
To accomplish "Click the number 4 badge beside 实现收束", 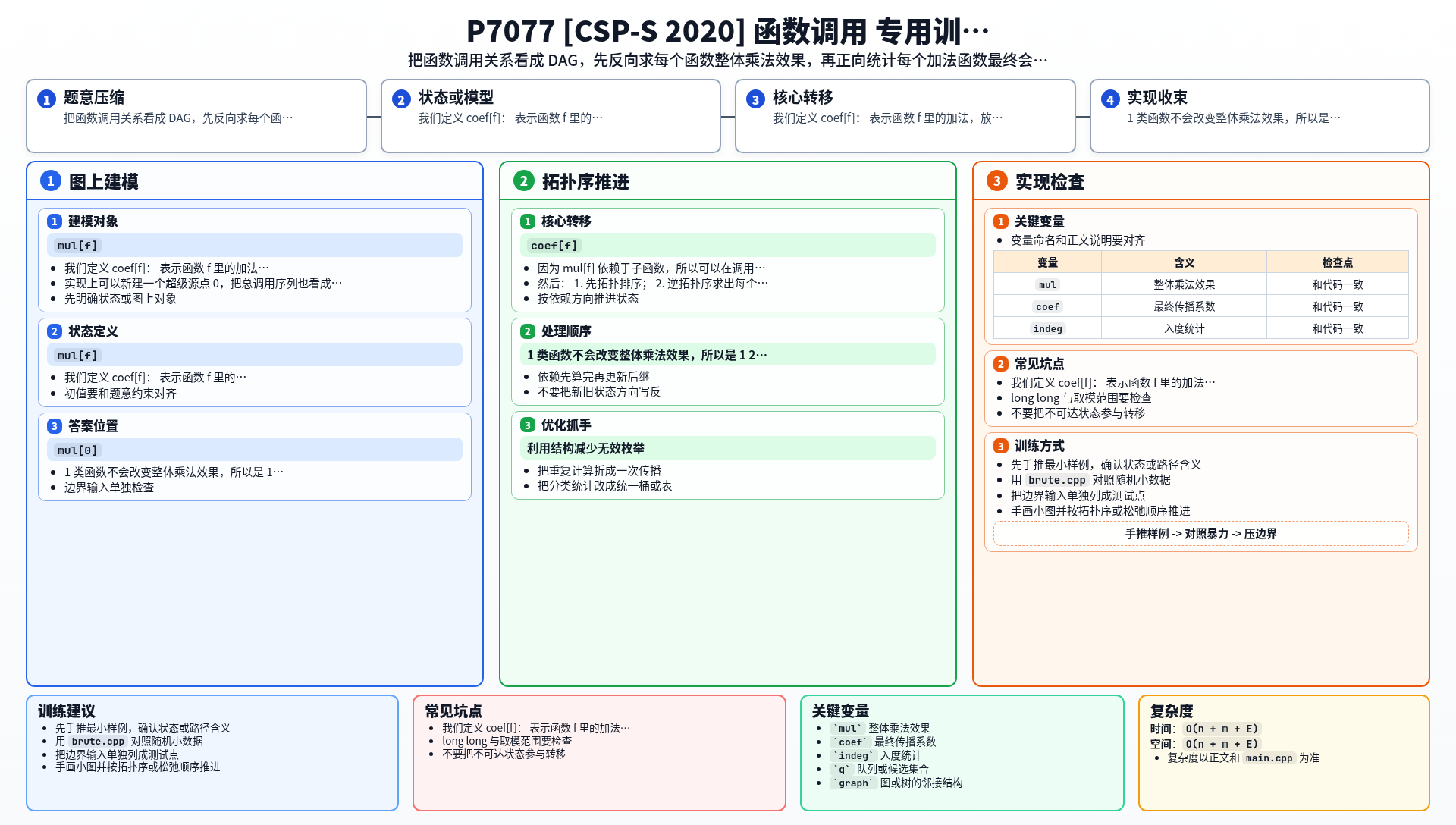I will [1110, 99].
